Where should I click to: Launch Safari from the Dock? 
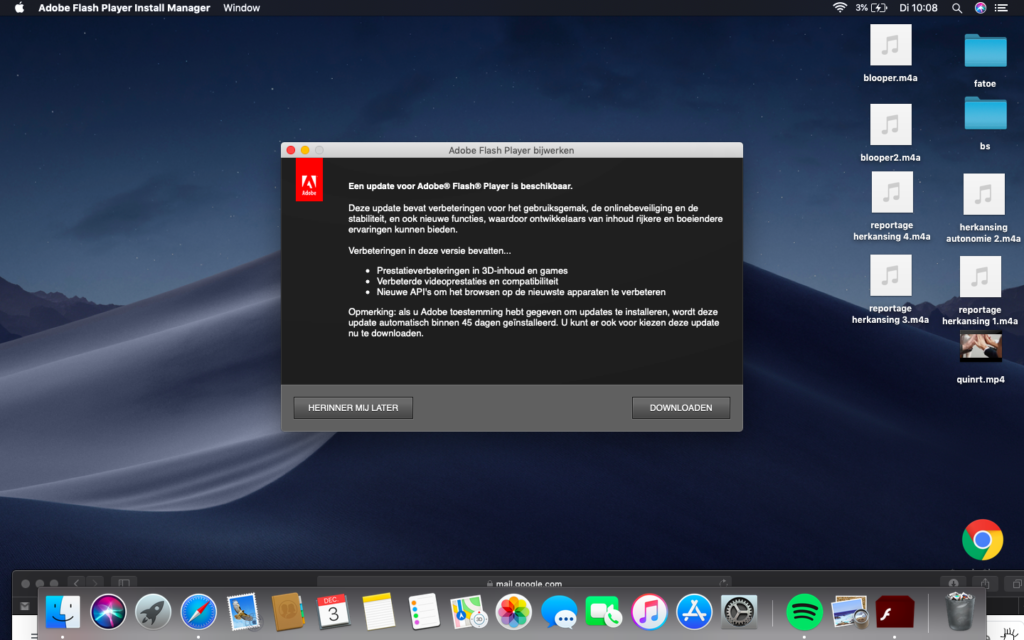tap(198, 611)
